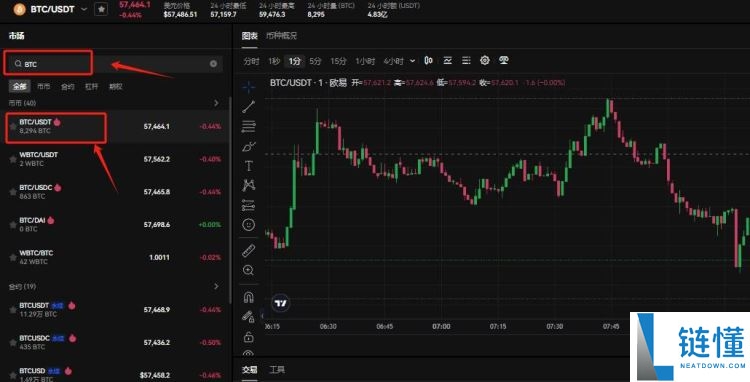Select the 期权 market filter tab
This screenshot has height=382, width=750.
click(115, 87)
